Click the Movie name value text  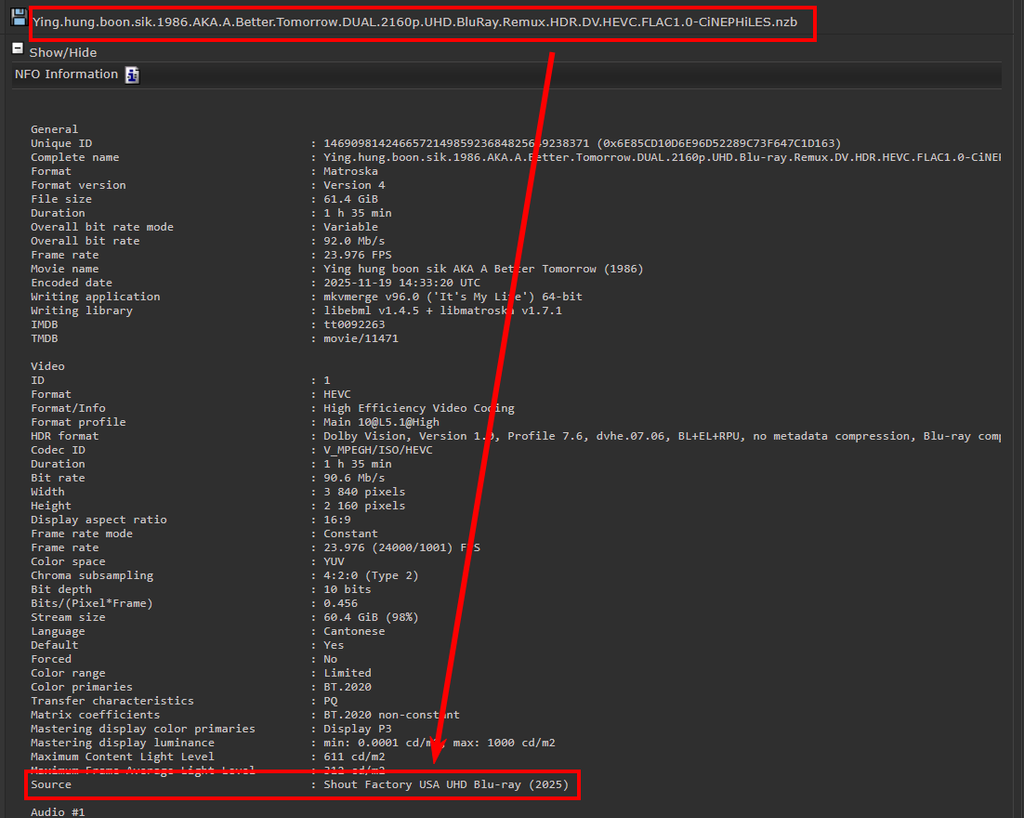click(x=483, y=269)
